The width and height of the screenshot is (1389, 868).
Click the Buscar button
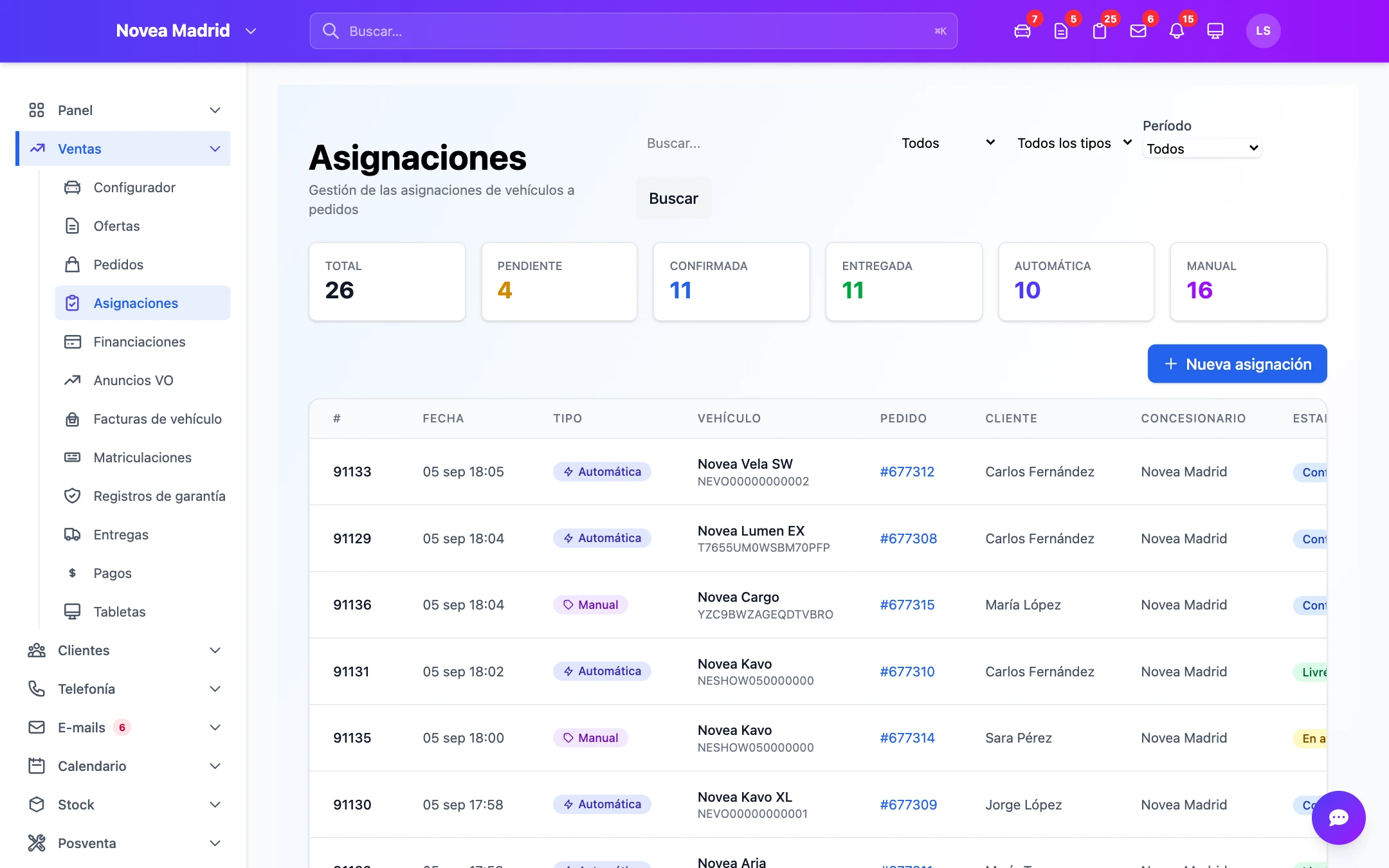click(x=673, y=198)
